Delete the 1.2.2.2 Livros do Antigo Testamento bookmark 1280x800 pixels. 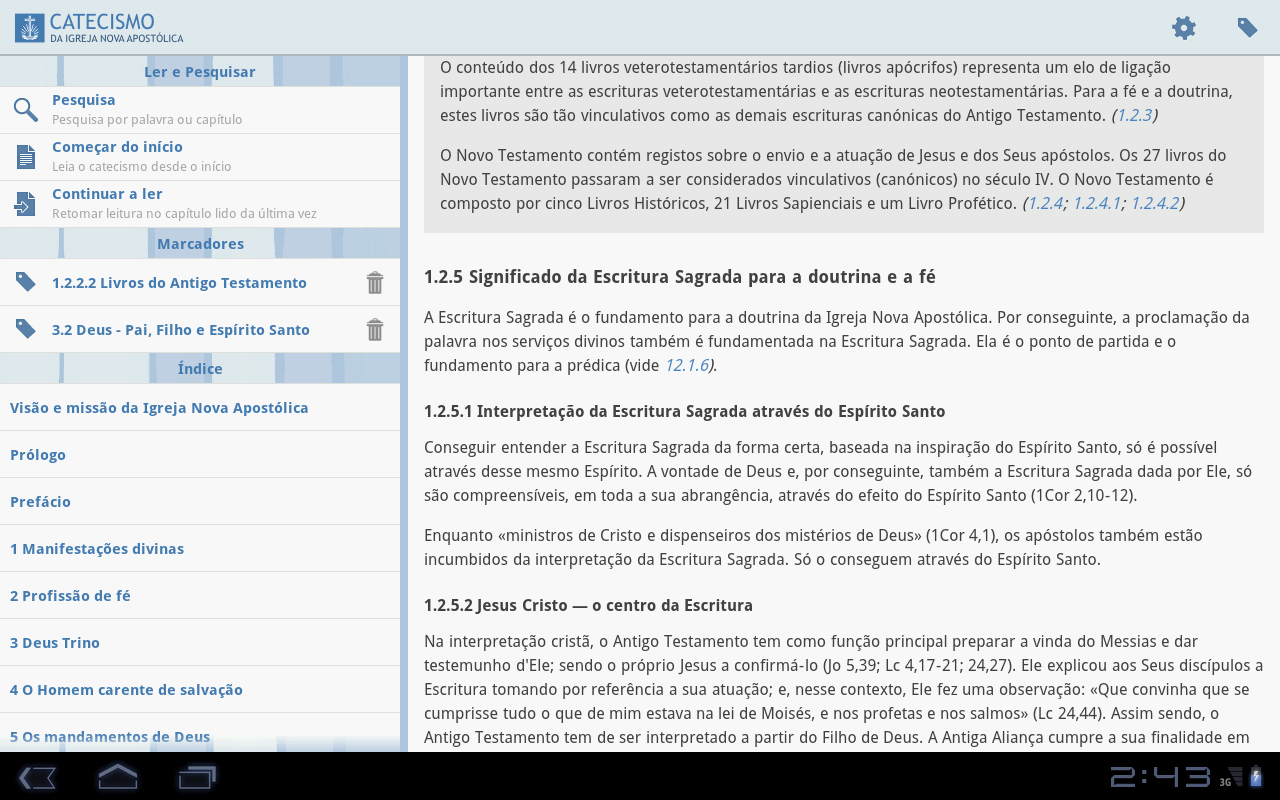(375, 283)
